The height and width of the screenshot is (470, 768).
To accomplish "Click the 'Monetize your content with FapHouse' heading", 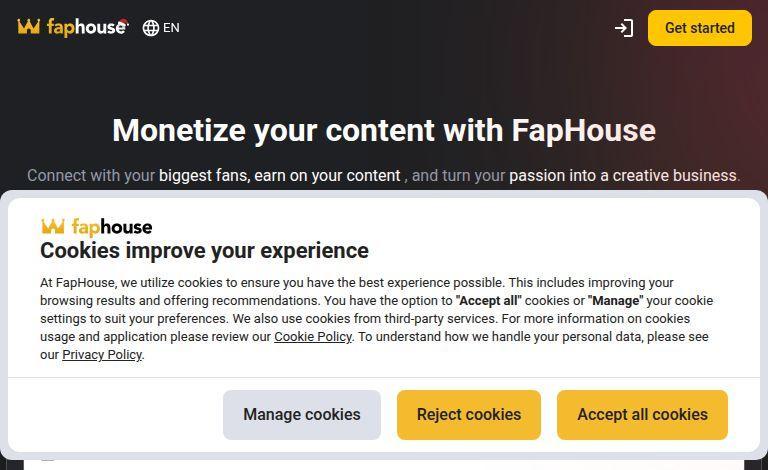I will (x=384, y=130).
